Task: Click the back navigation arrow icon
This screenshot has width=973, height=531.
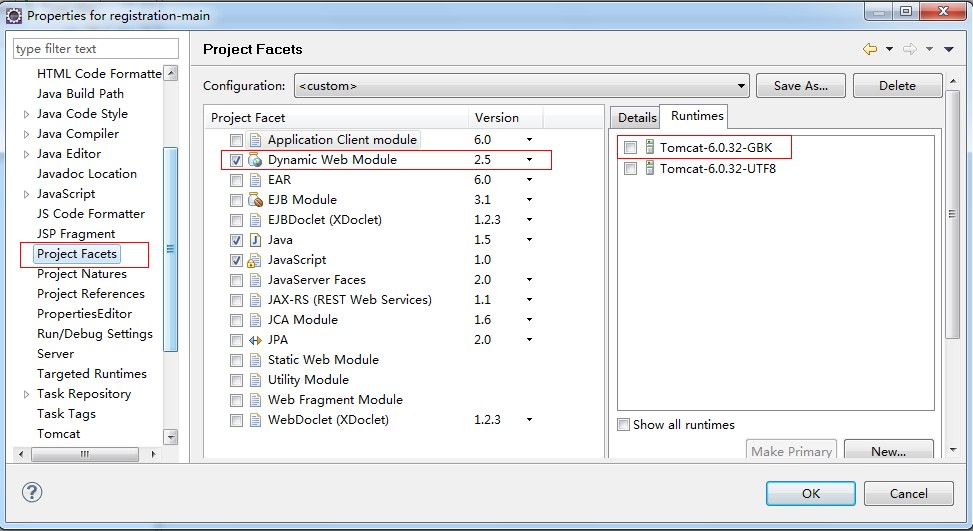Action: (x=869, y=49)
